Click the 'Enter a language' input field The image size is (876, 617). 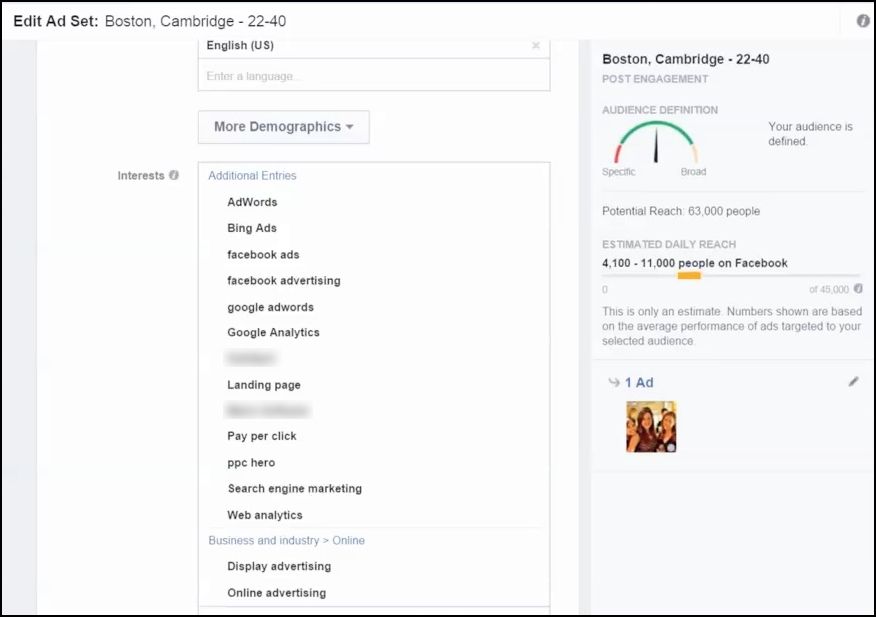(374, 75)
